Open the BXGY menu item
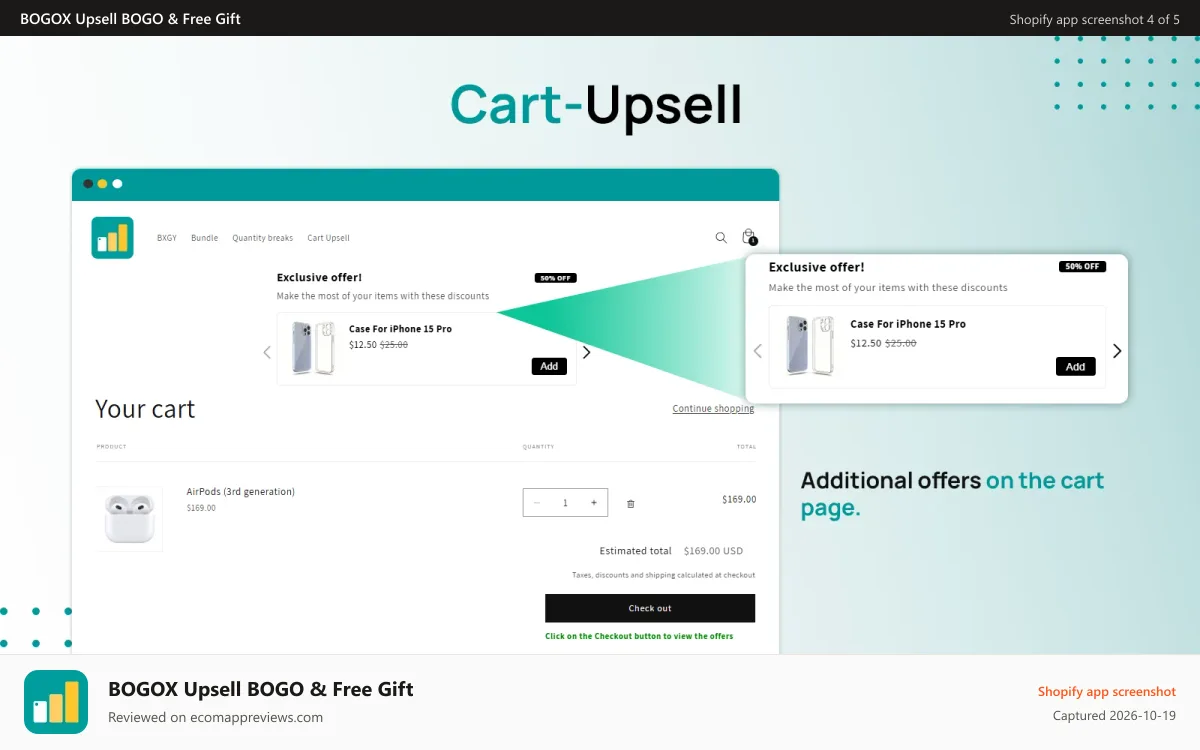 click(167, 238)
